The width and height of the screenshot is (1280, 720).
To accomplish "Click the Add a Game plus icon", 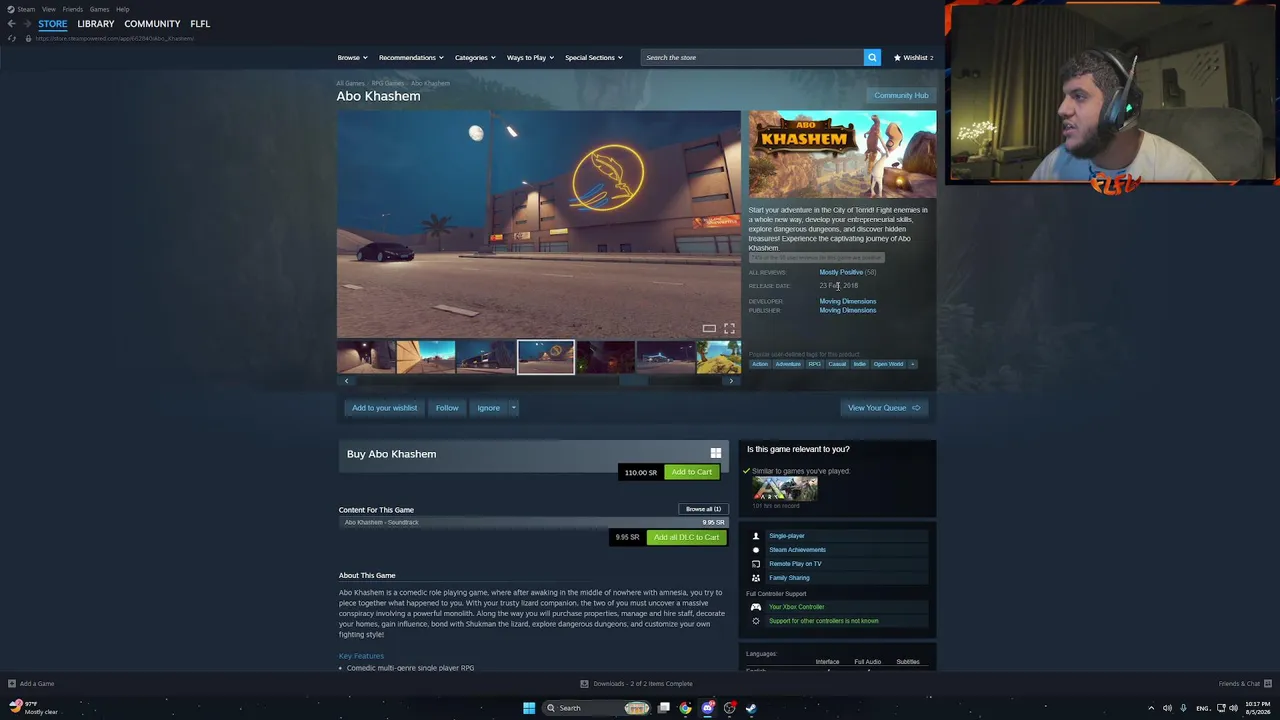I will 12,684.
